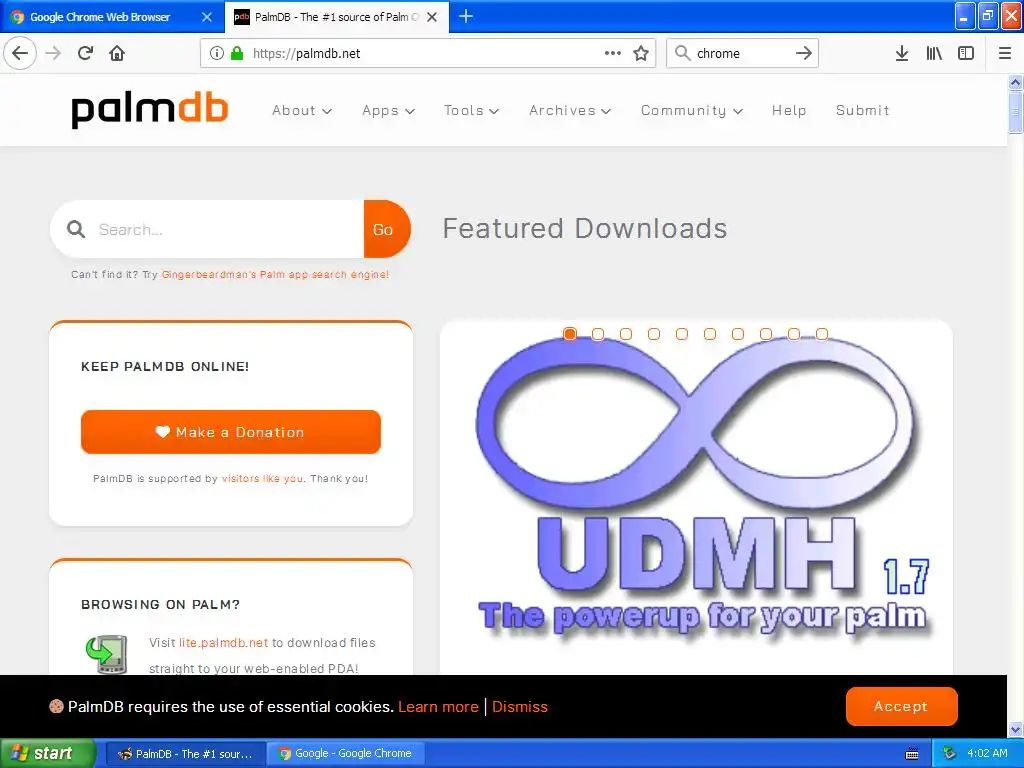Screen dimensions: 1024x768
Task: Click the forward navigation arrow
Action: pos(53,53)
